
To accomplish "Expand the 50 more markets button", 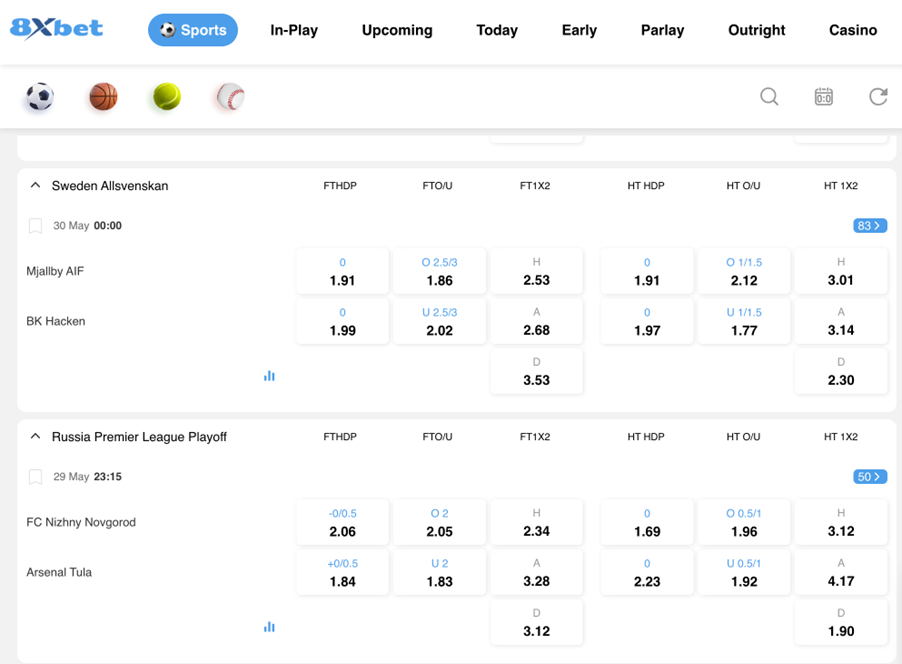I will point(870,477).
